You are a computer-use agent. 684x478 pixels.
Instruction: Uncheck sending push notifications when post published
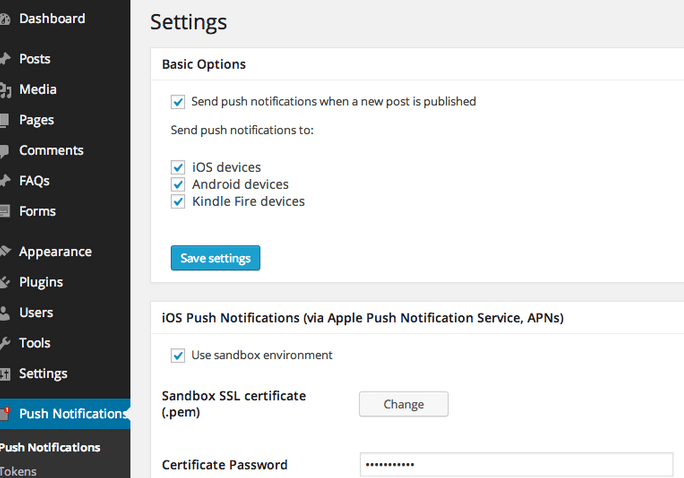pyautogui.click(x=178, y=102)
